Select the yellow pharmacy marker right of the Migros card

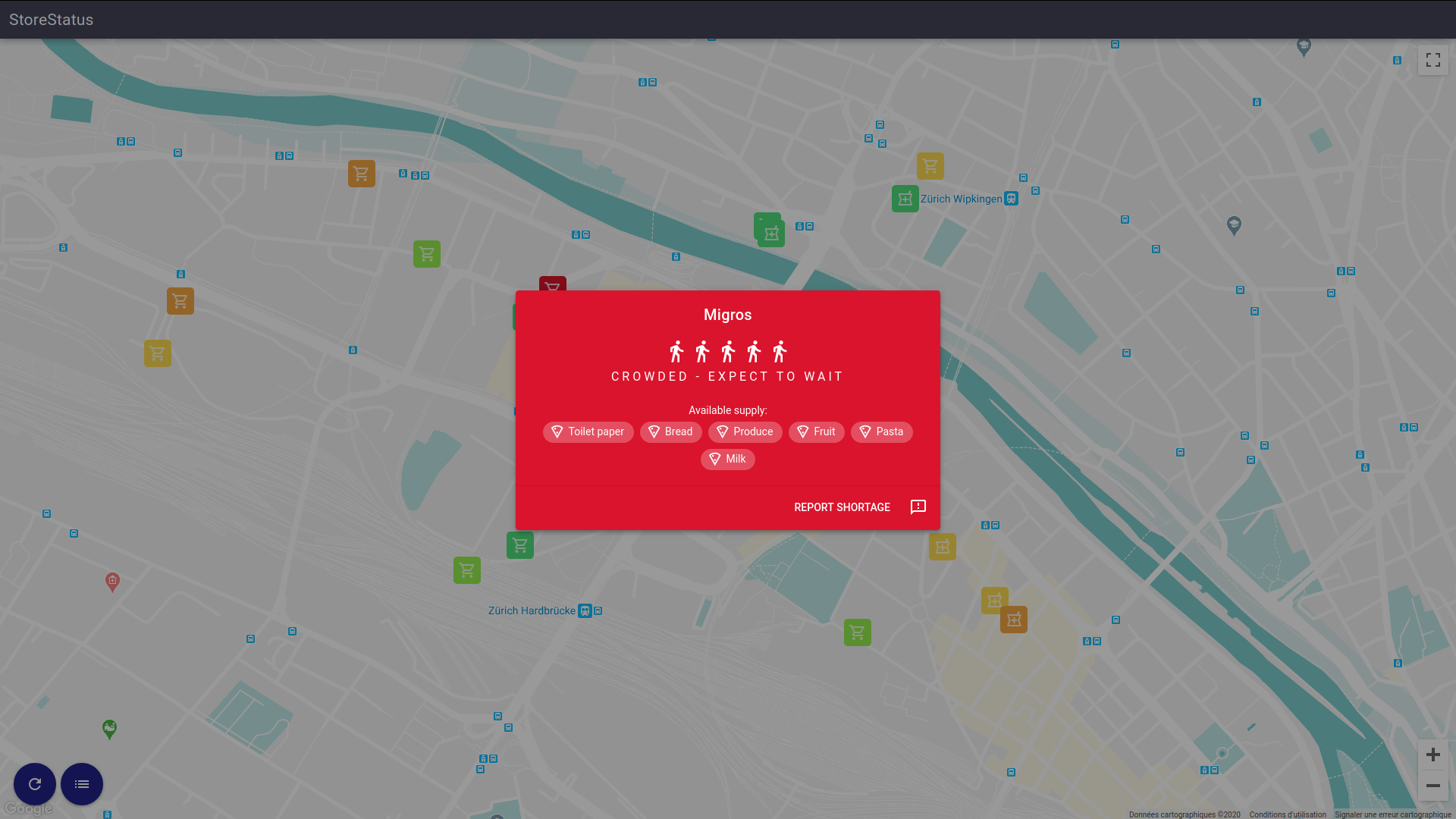pyautogui.click(x=943, y=547)
